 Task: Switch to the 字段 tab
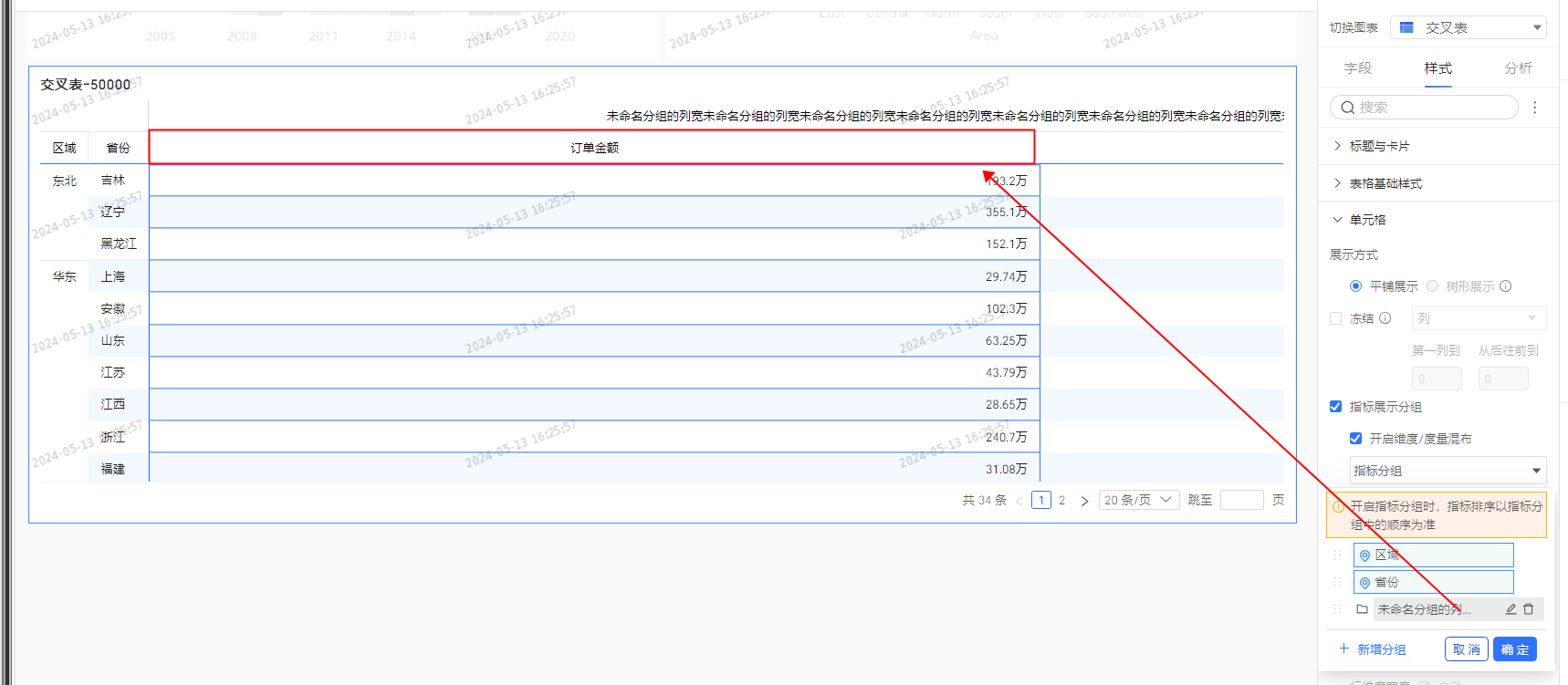point(1357,68)
